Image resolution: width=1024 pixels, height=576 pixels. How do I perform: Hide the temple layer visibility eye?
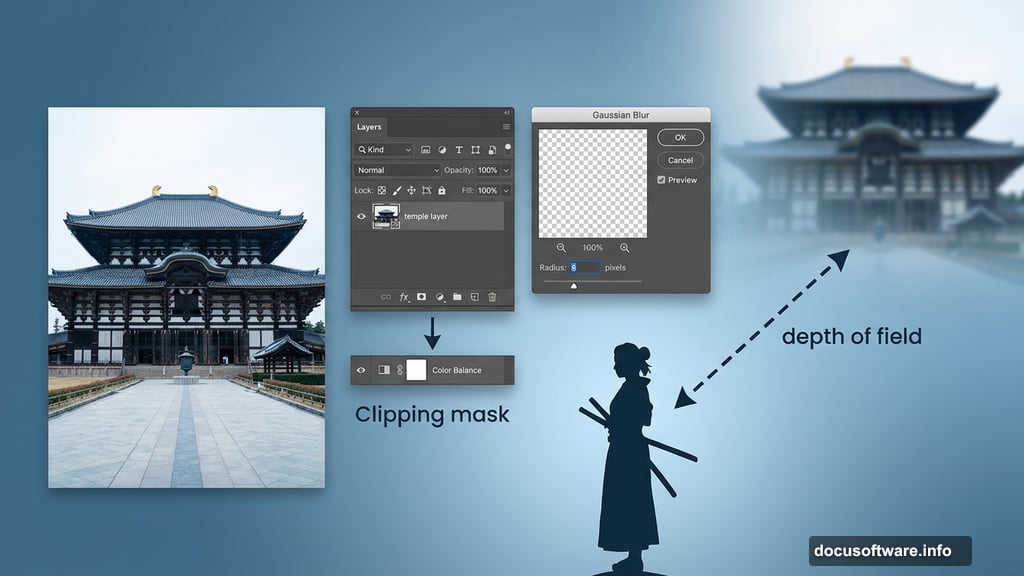(x=361, y=215)
